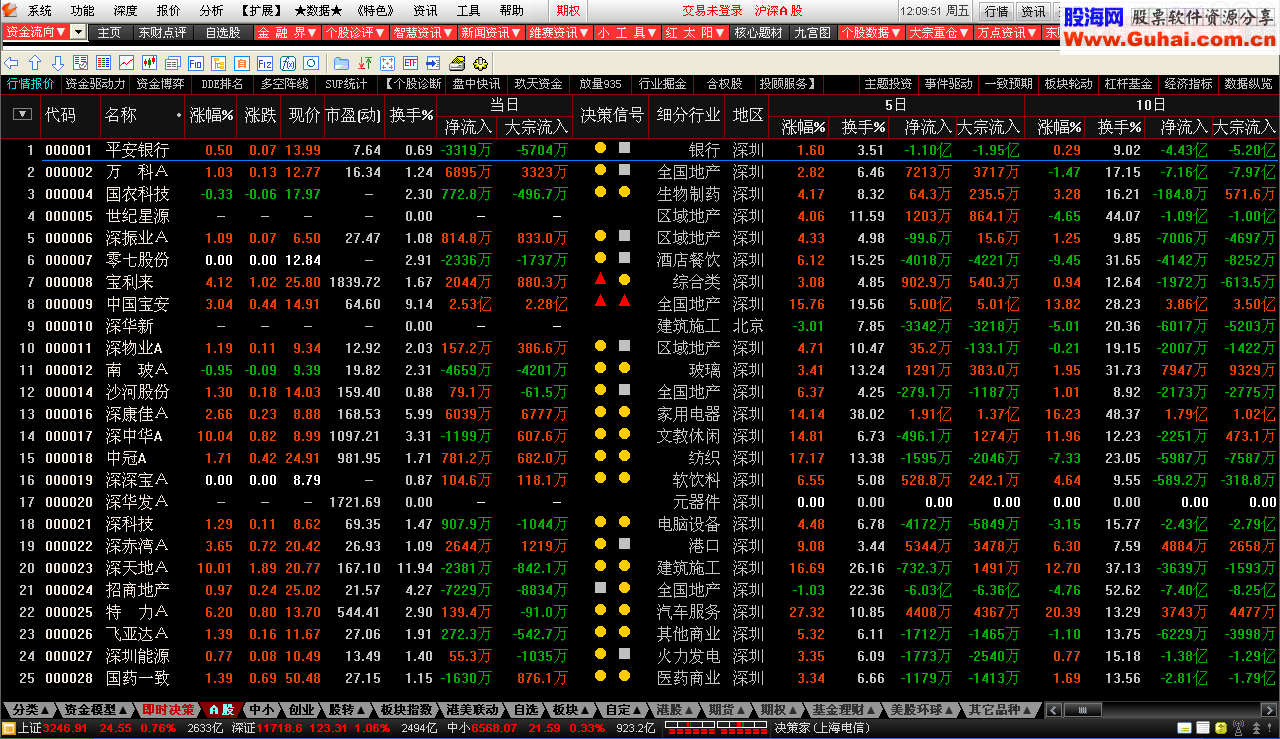Click the blue arrow-to-list icon
The height and width of the screenshot is (739, 1280).
tap(434, 62)
